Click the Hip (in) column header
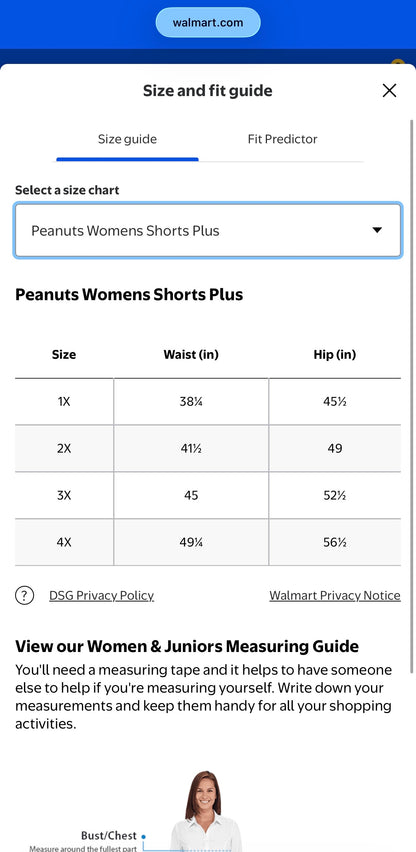Image resolution: width=416 pixels, height=852 pixels. point(335,355)
